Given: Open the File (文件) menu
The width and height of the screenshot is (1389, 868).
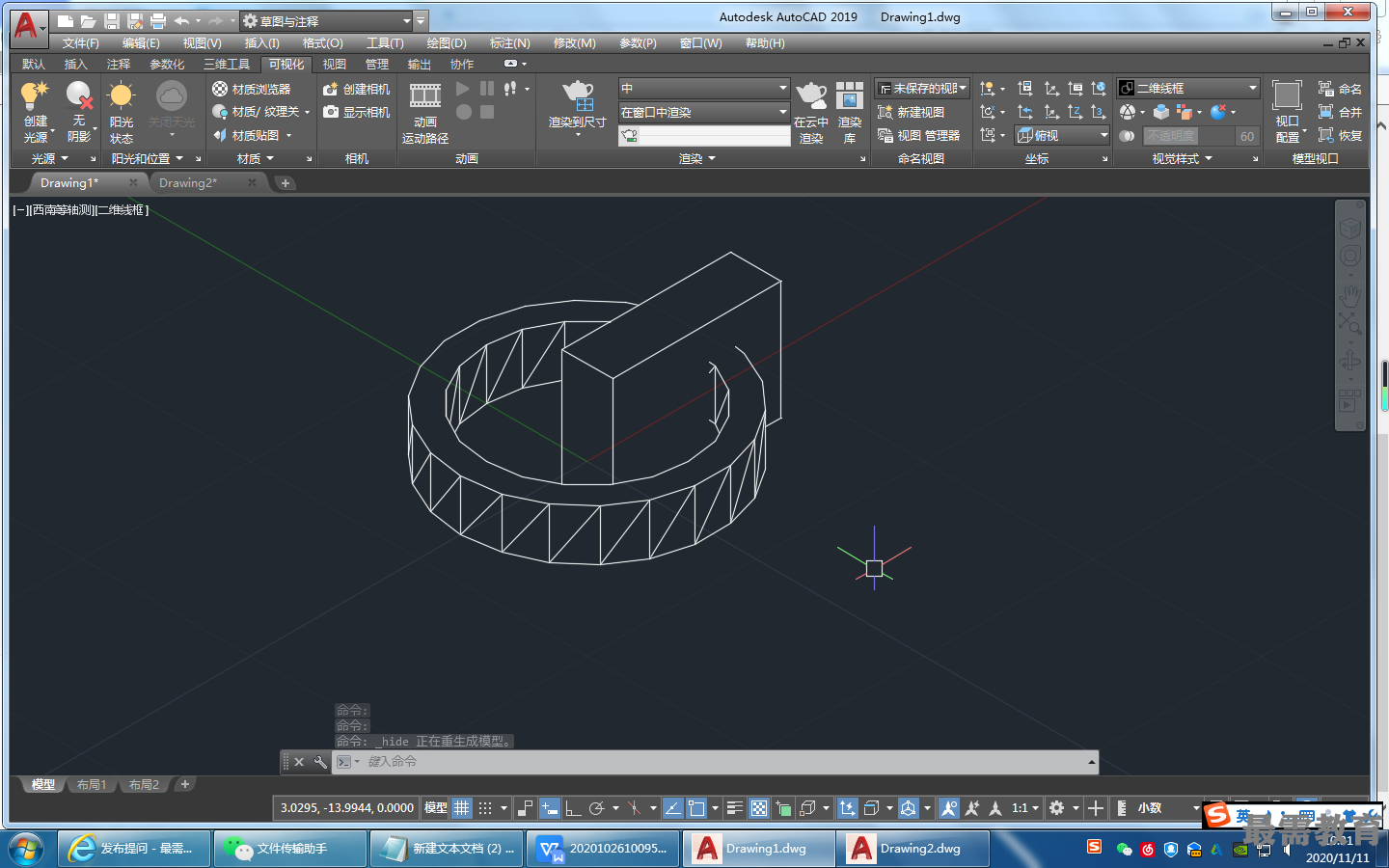Looking at the screenshot, I should pos(81,43).
